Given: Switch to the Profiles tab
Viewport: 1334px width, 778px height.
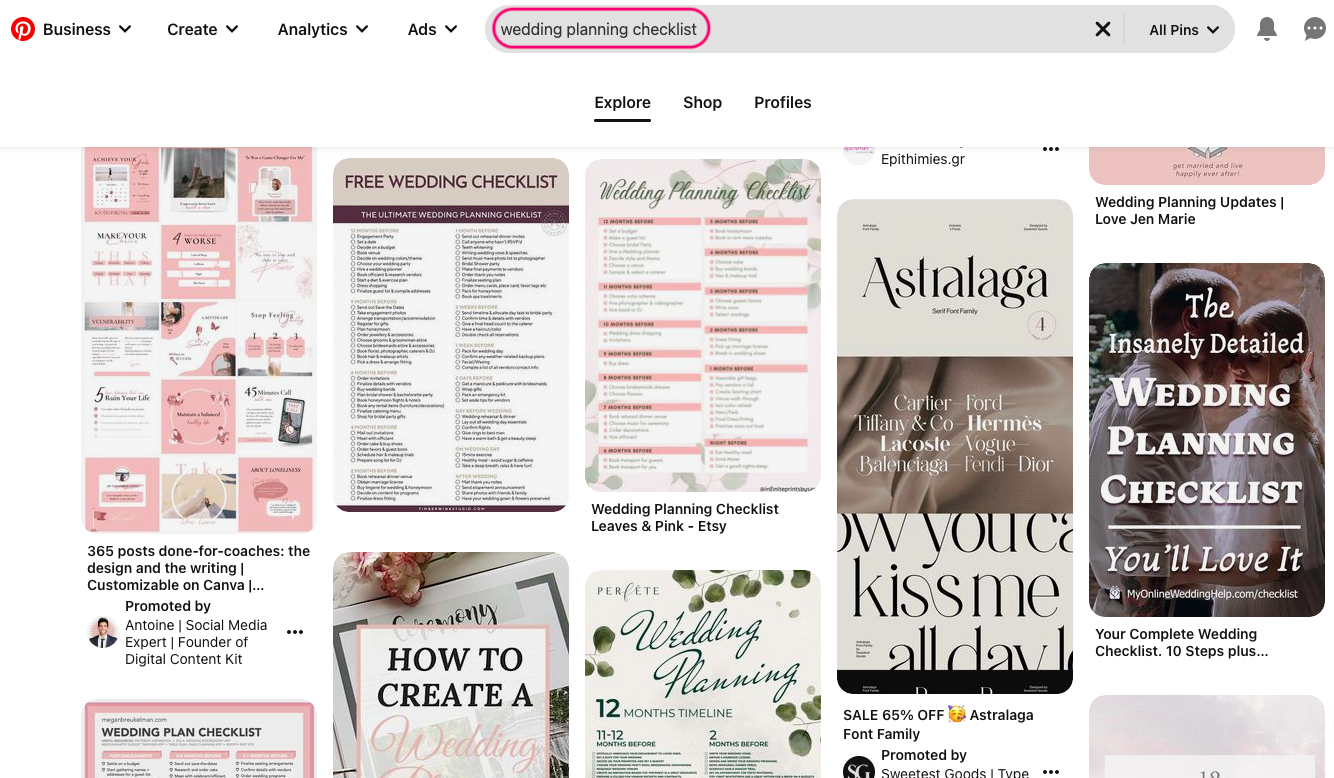Looking at the screenshot, I should coord(783,102).
